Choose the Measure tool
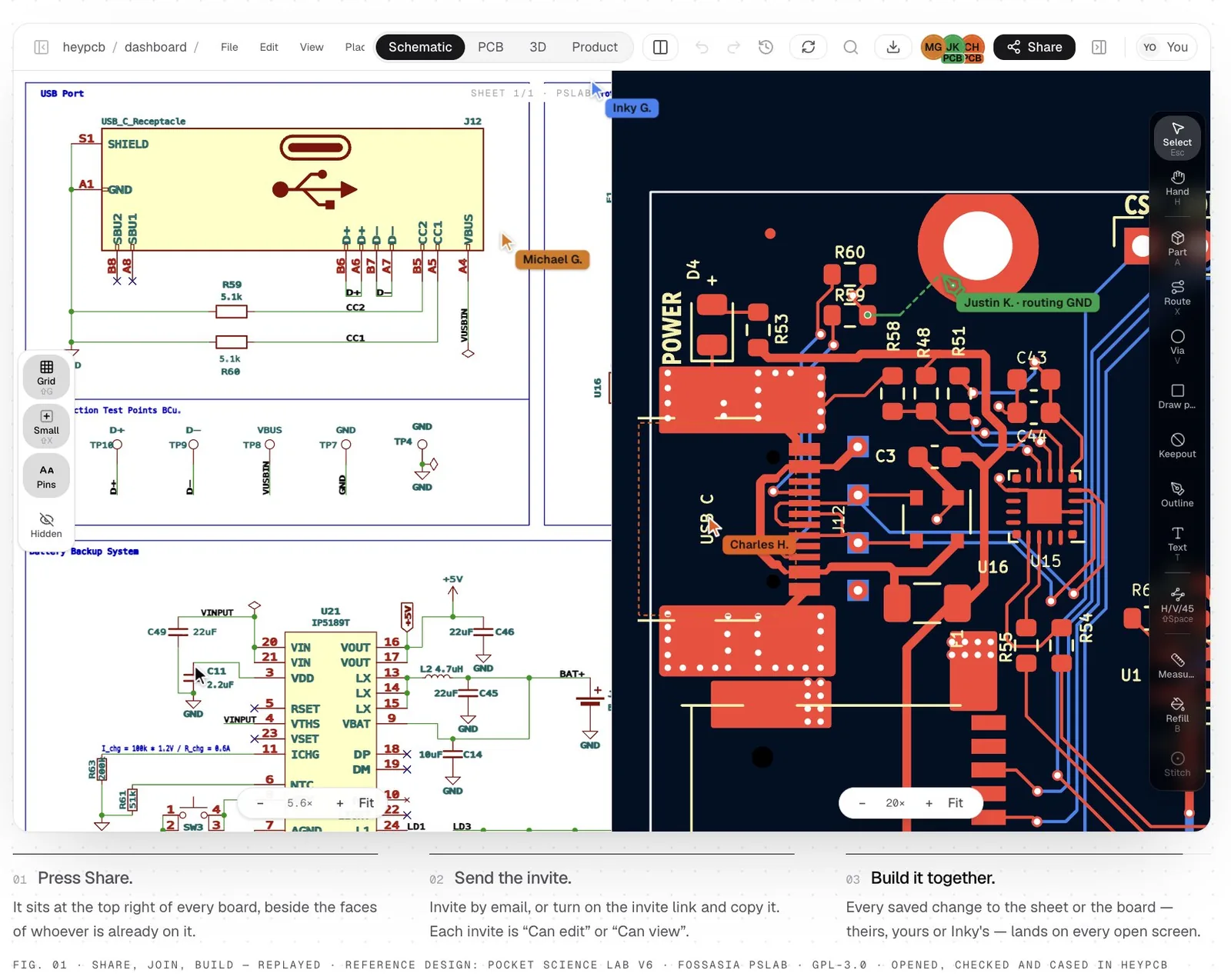Viewport: 1231px width, 980px height. pos(1177,665)
